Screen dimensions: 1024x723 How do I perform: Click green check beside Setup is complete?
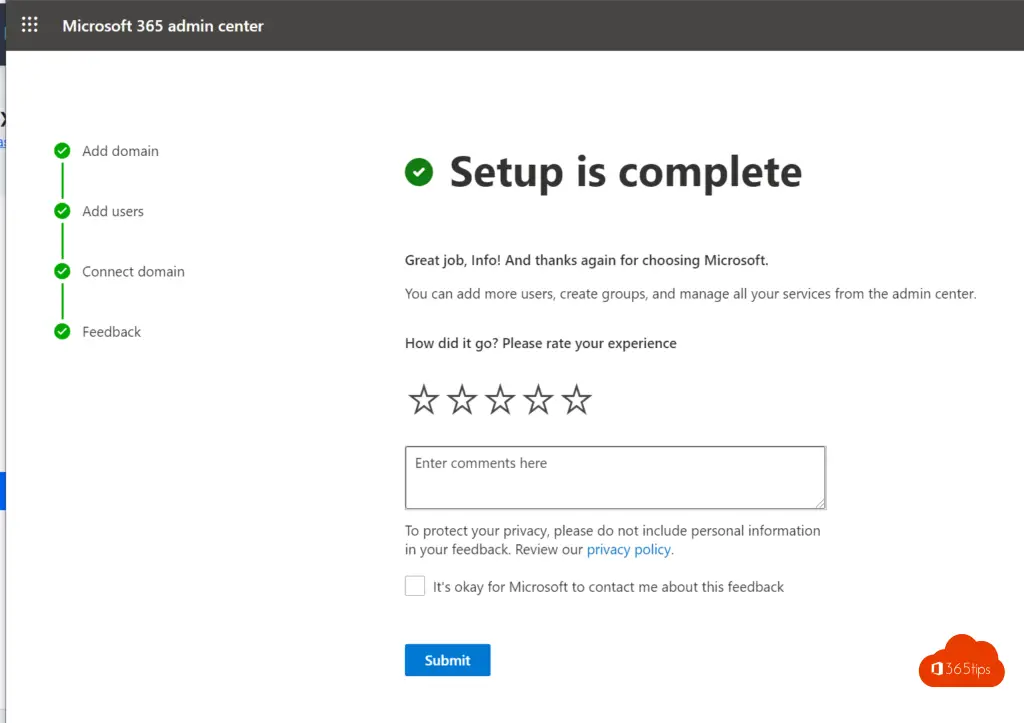pyautogui.click(x=418, y=172)
